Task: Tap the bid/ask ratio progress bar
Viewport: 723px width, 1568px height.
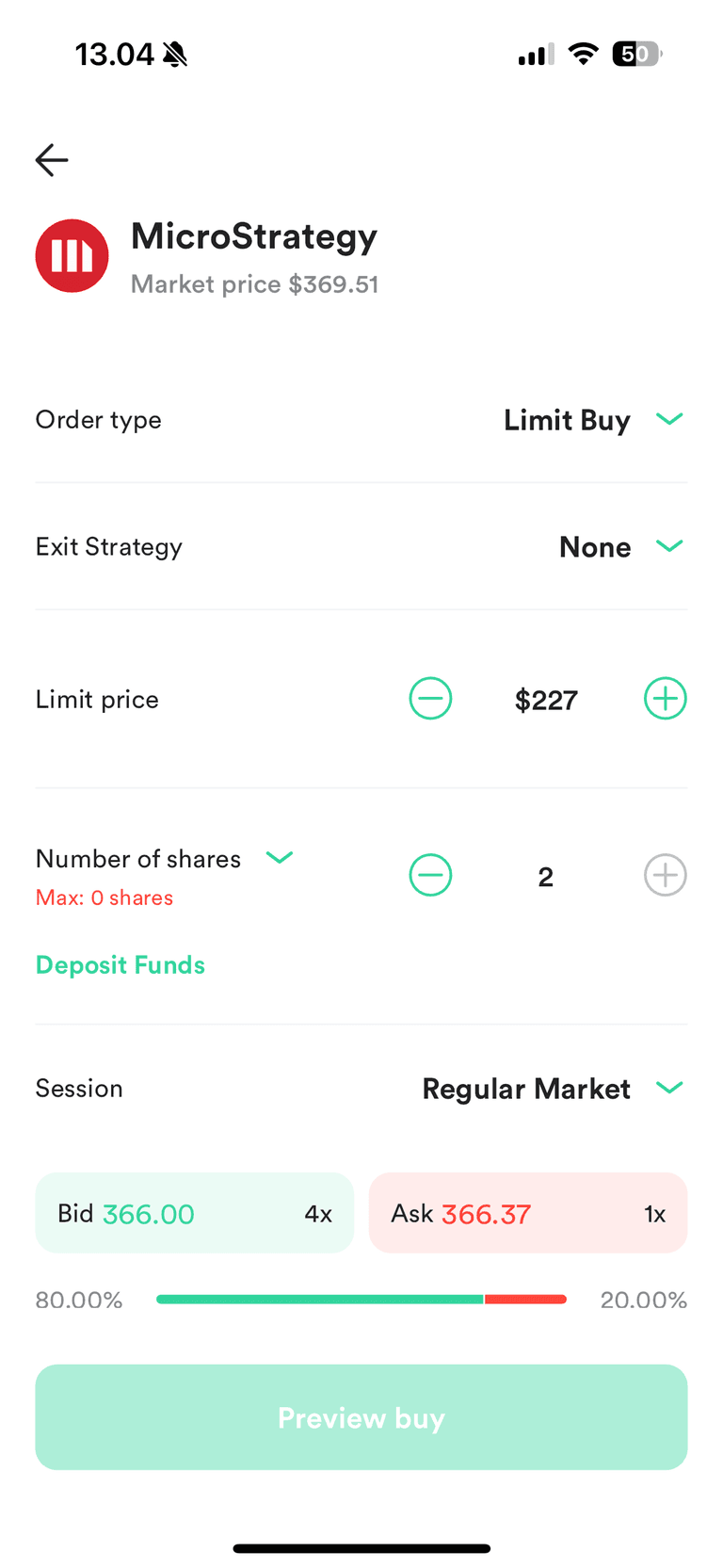Action: click(x=361, y=1300)
